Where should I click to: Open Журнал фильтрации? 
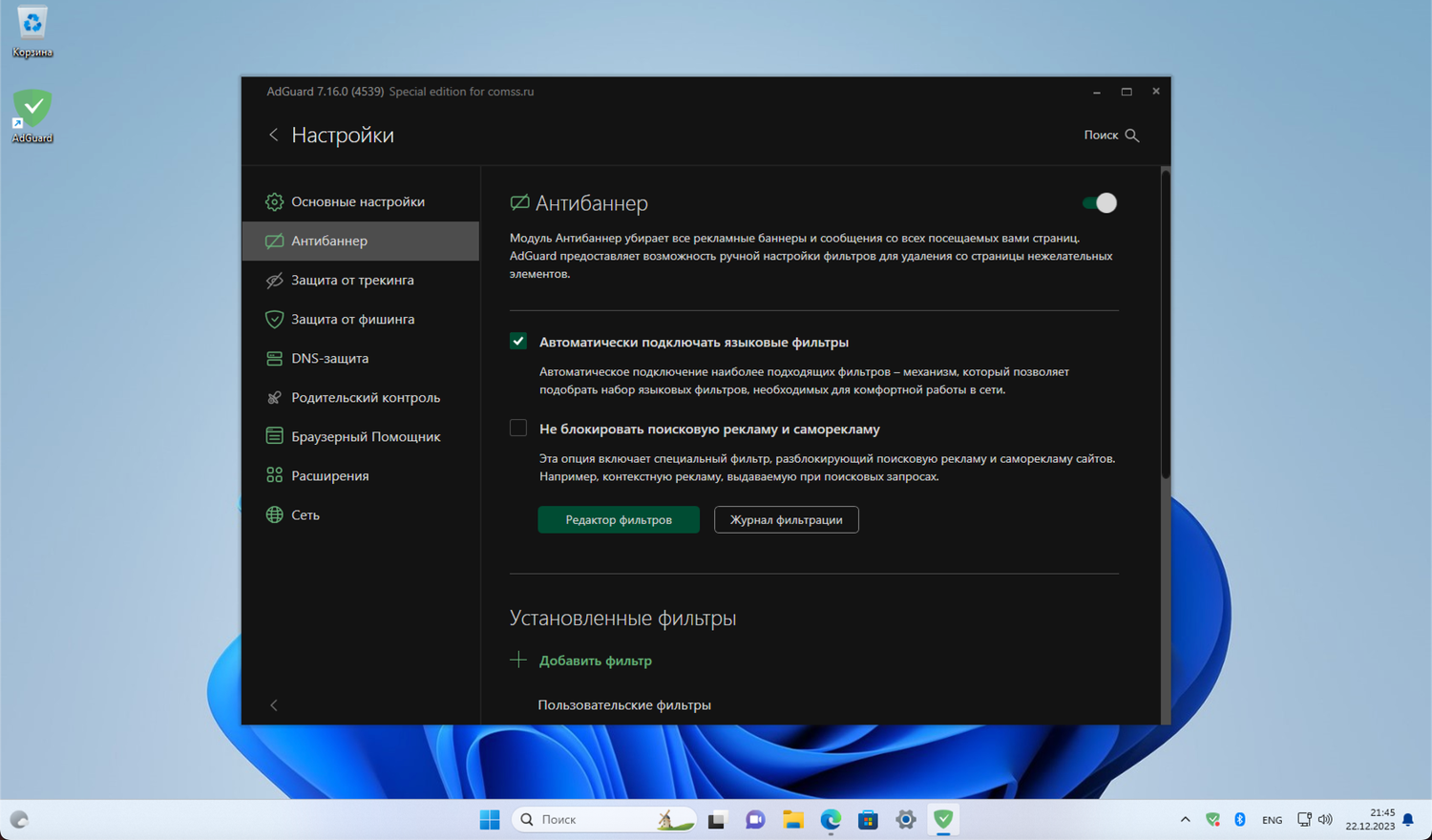(787, 519)
